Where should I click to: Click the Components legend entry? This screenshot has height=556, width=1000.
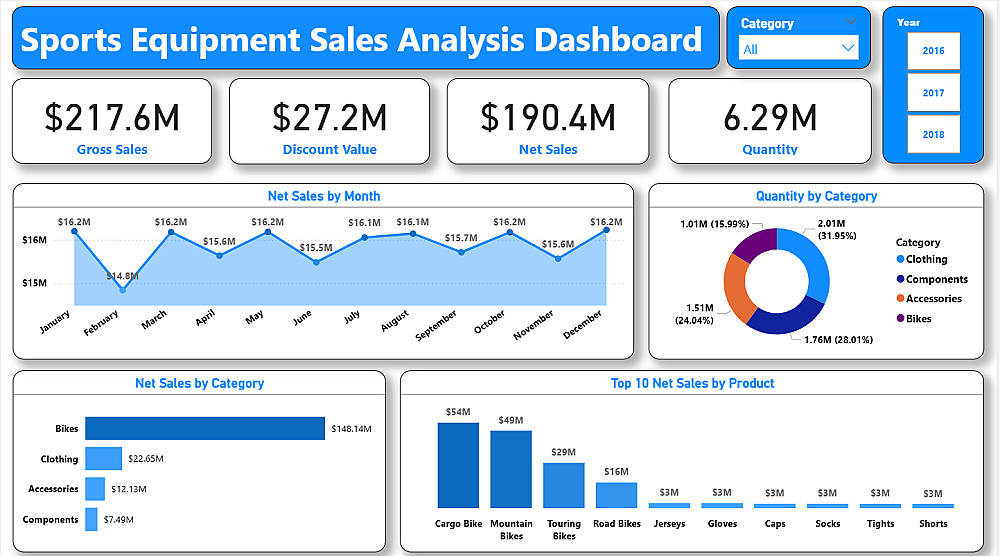[x=932, y=279]
